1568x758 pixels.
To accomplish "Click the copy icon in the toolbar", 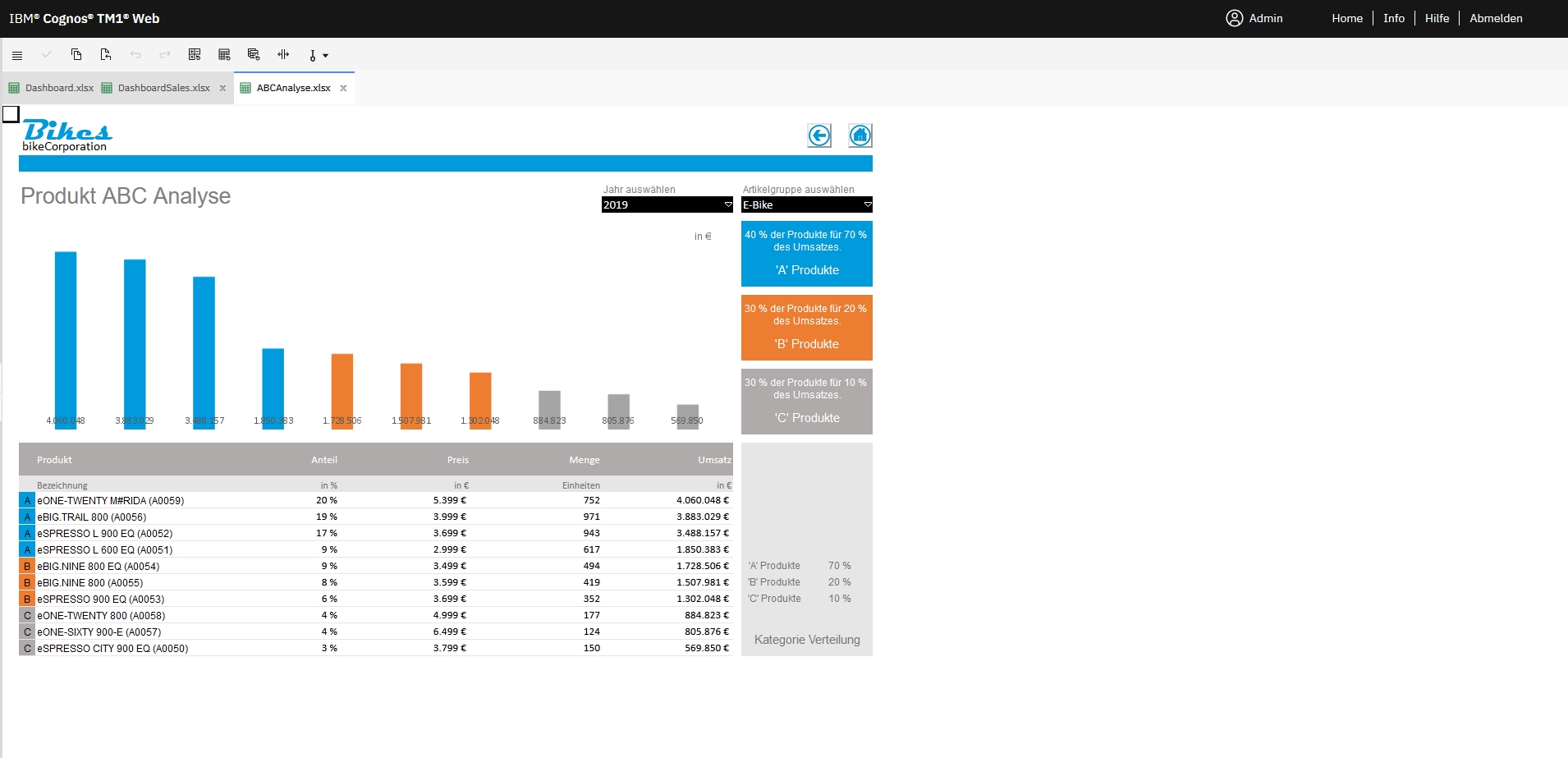I will tap(76, 55).
